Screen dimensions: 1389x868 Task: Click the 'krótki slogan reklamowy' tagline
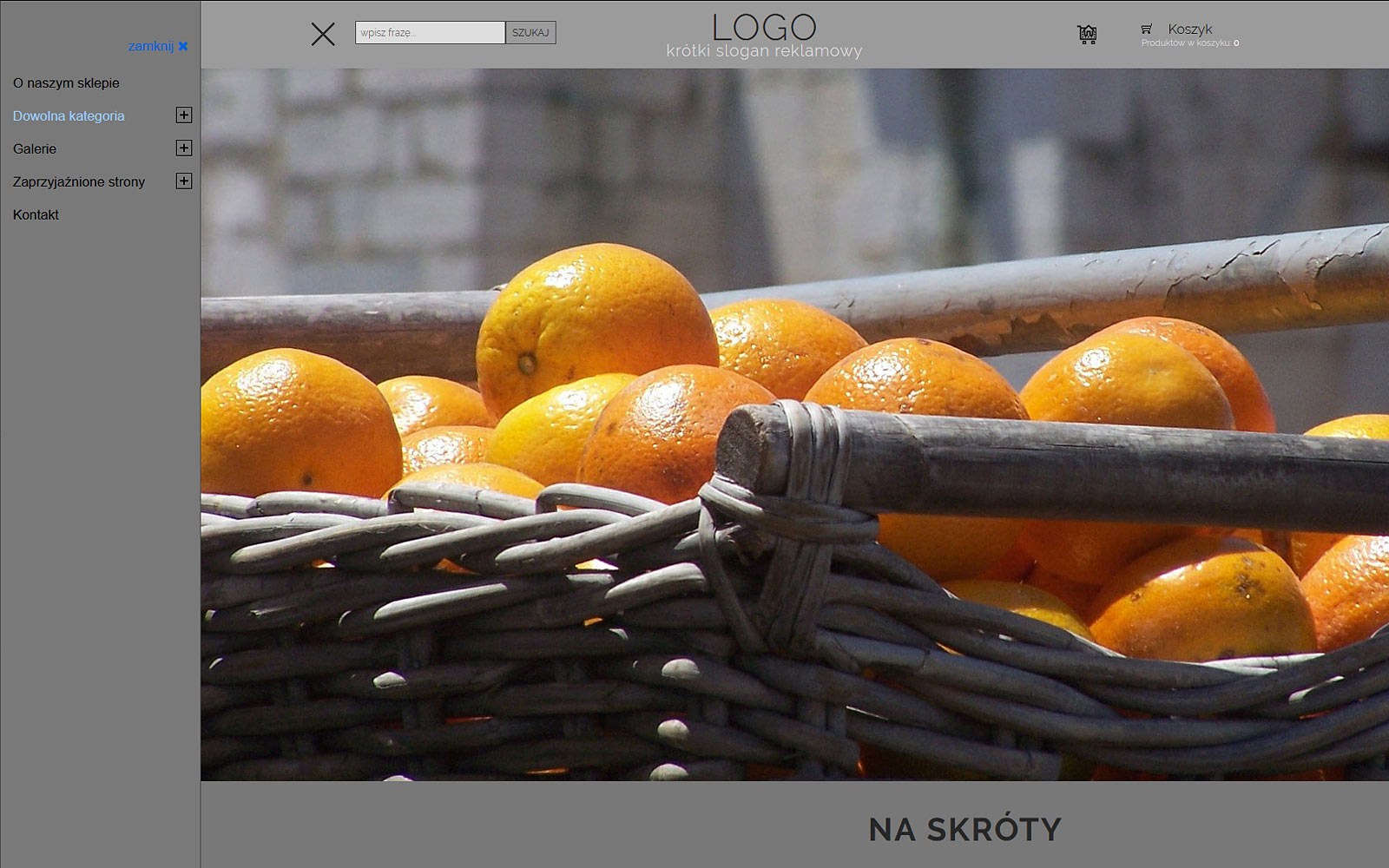(764, 51)
